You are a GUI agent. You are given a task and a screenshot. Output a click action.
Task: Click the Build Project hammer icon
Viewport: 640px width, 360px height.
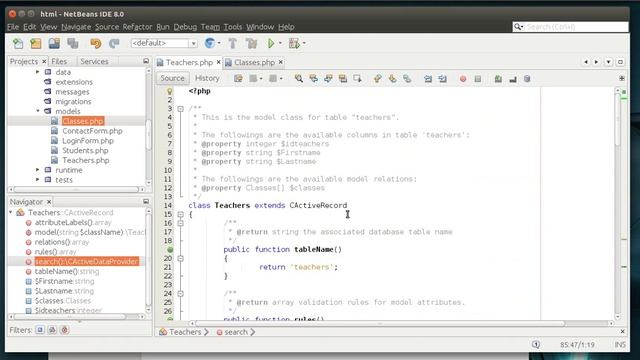coord(233,43)
